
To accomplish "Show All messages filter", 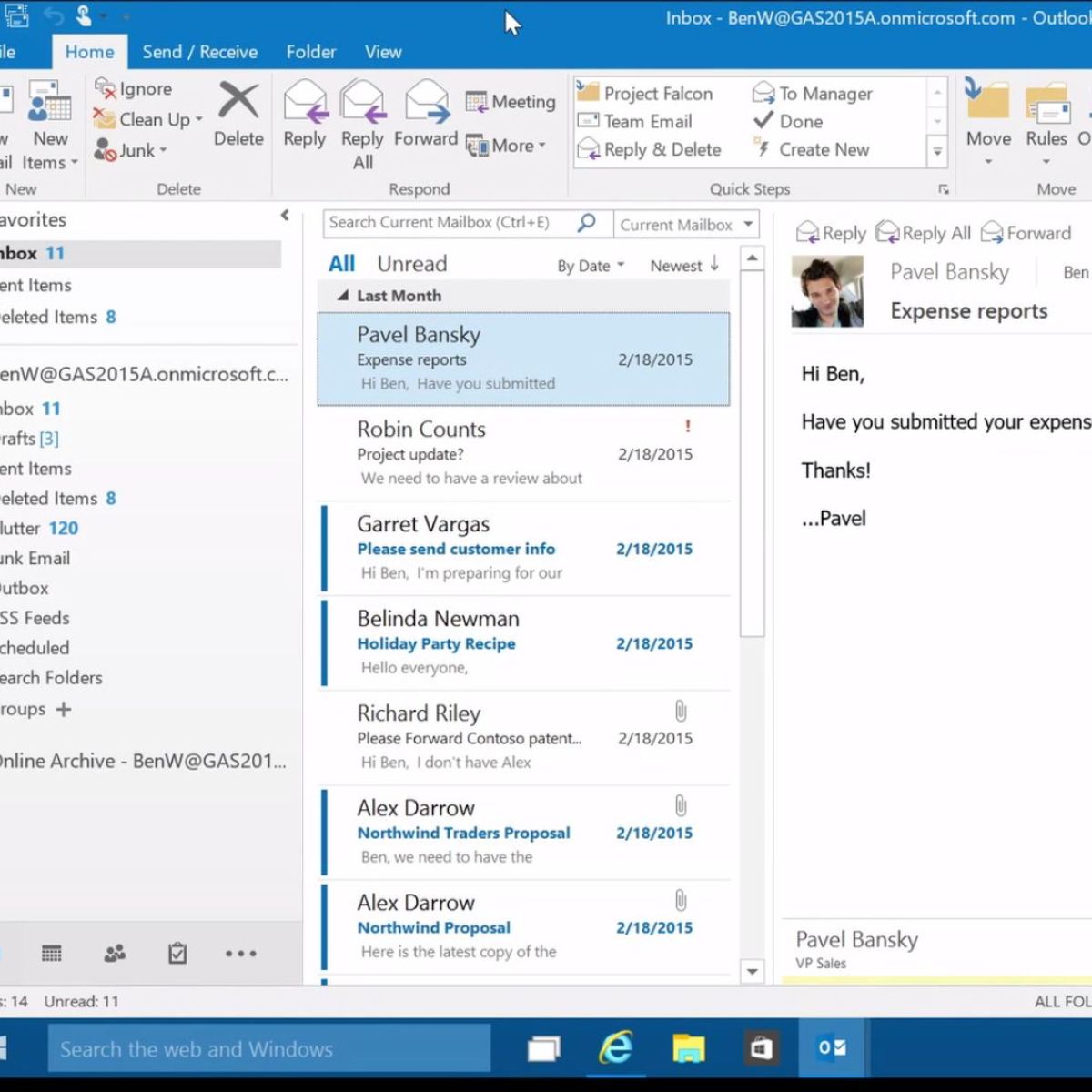I will (x=341, y=264).
